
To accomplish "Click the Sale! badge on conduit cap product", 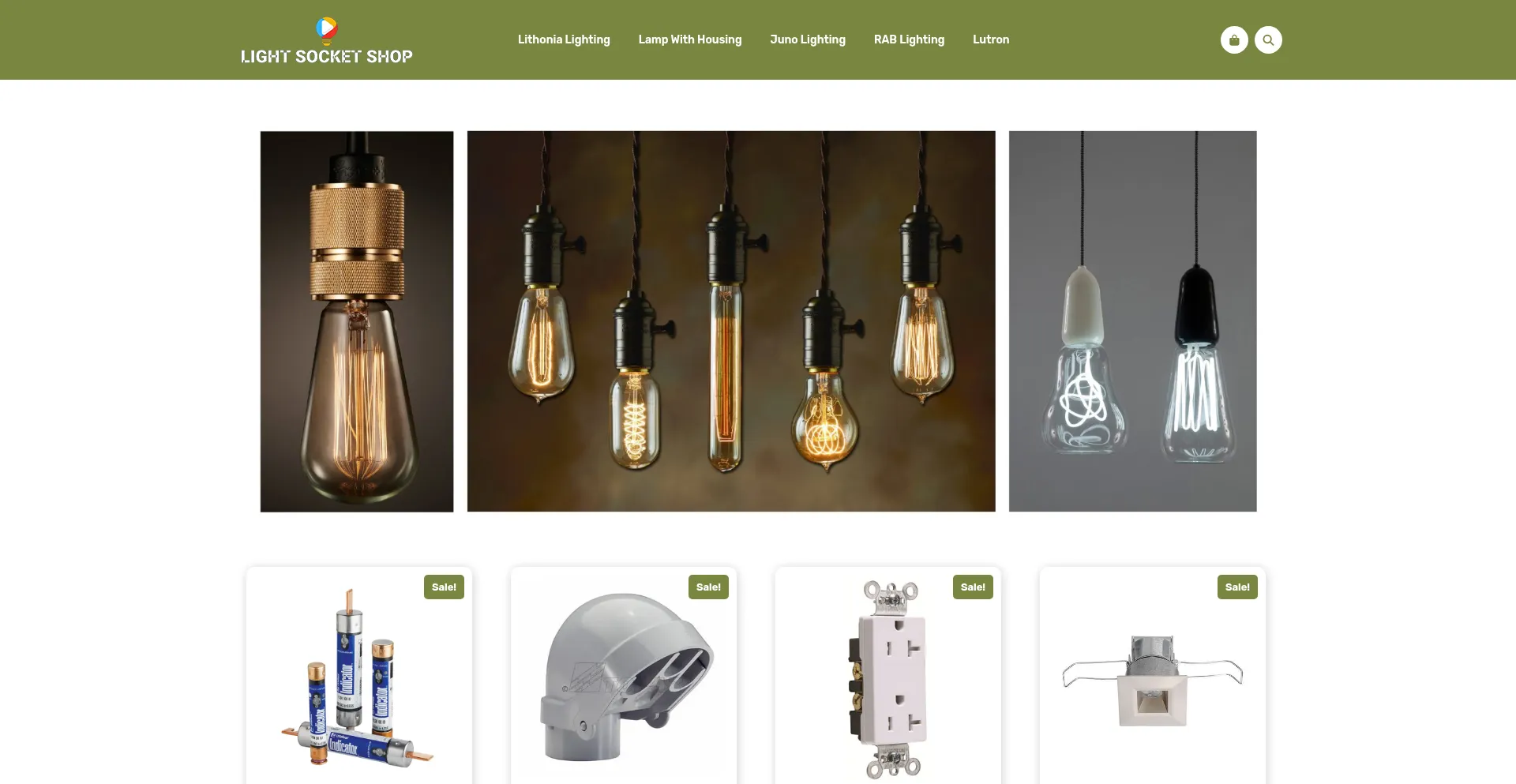I will 708,587.
